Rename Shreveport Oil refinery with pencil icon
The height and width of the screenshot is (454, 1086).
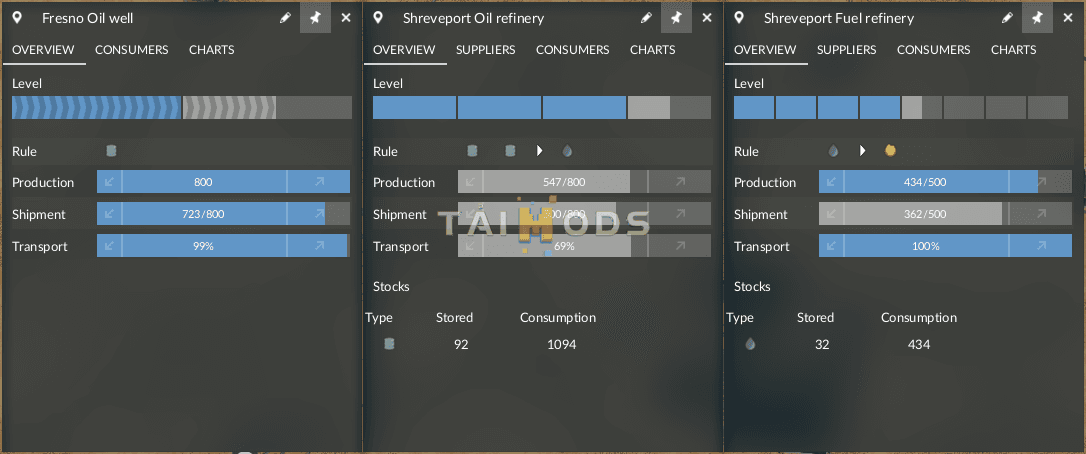pos(646,18)
